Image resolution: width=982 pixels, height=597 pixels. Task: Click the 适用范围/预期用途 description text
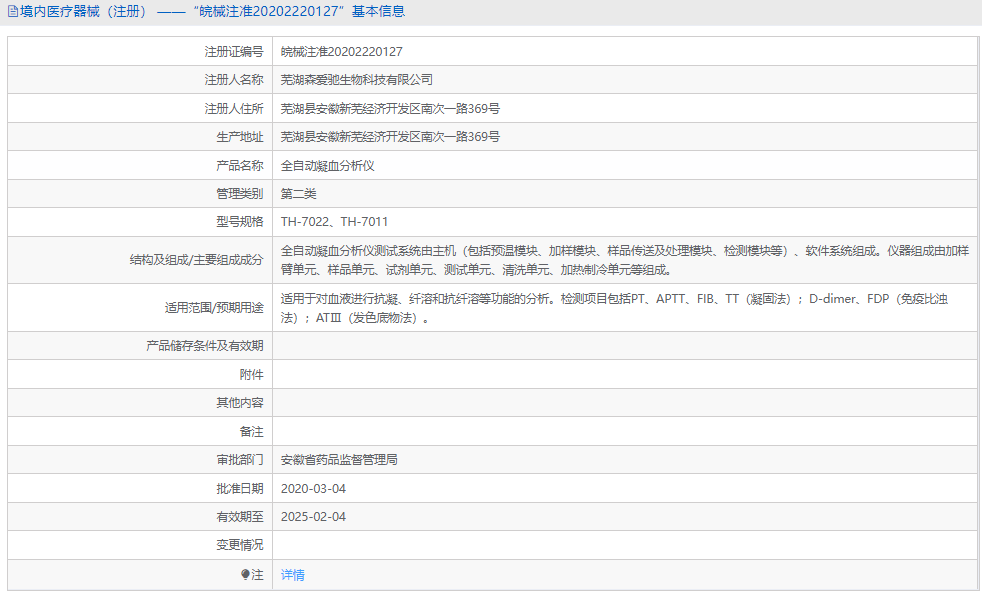[614, 308]
